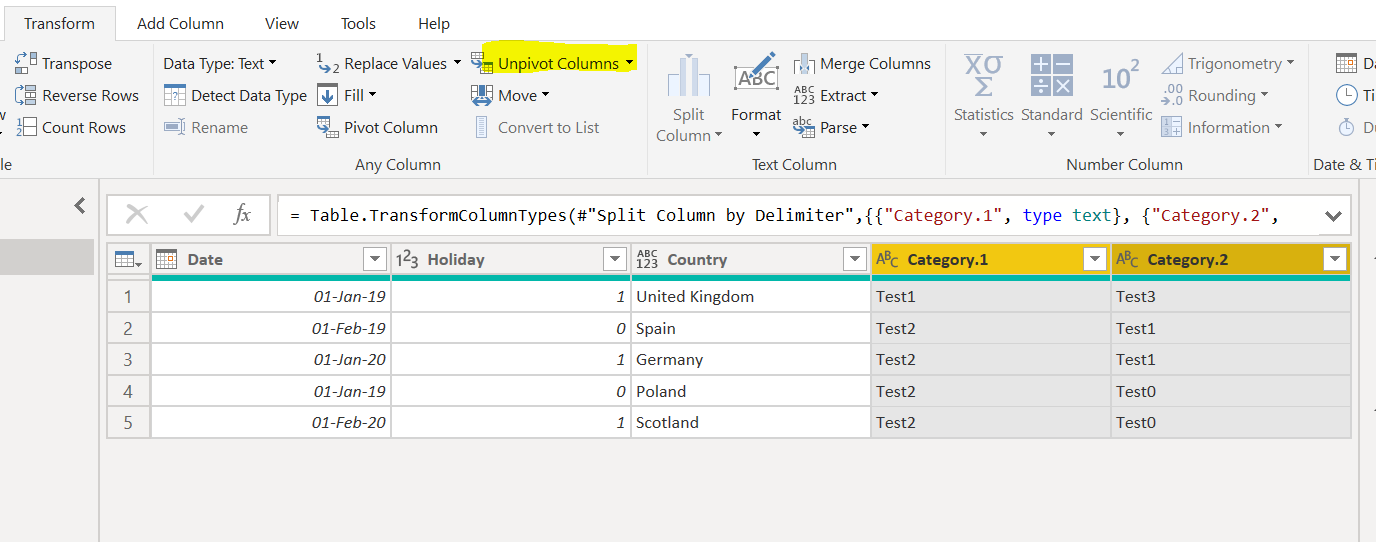Click the Transpose table icon

(26, 63)
